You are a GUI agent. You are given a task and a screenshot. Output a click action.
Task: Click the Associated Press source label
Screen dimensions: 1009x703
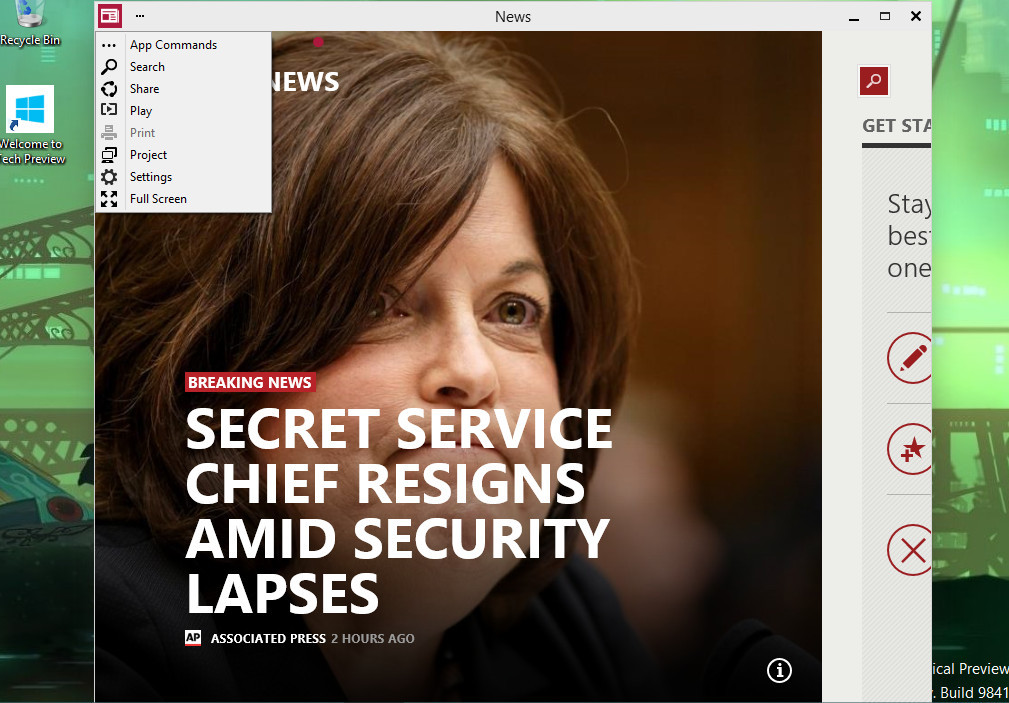tap(267, 638)
